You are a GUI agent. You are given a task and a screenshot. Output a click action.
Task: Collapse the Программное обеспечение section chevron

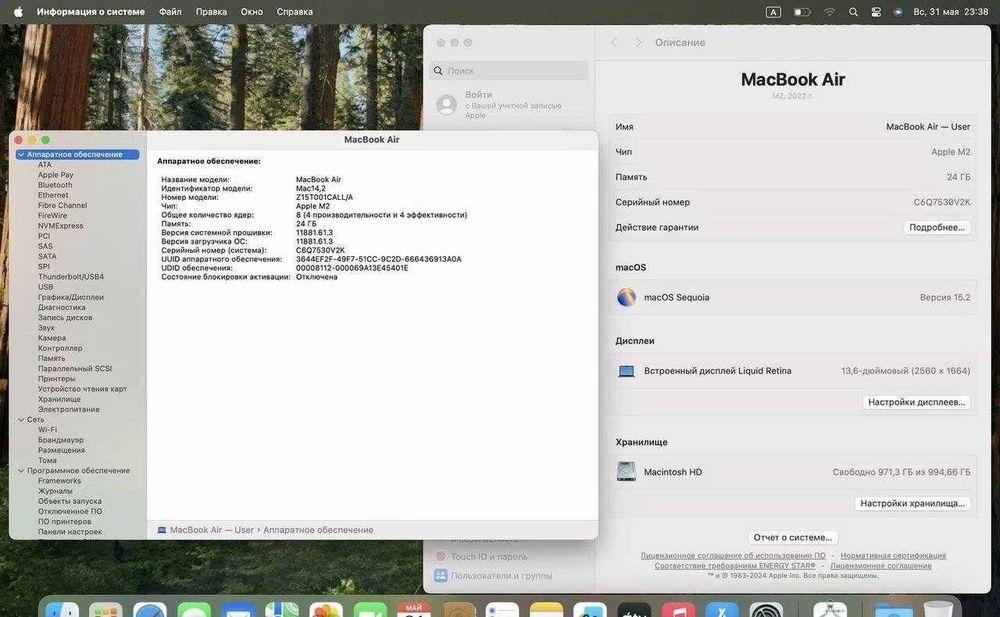tap(21, 471)
